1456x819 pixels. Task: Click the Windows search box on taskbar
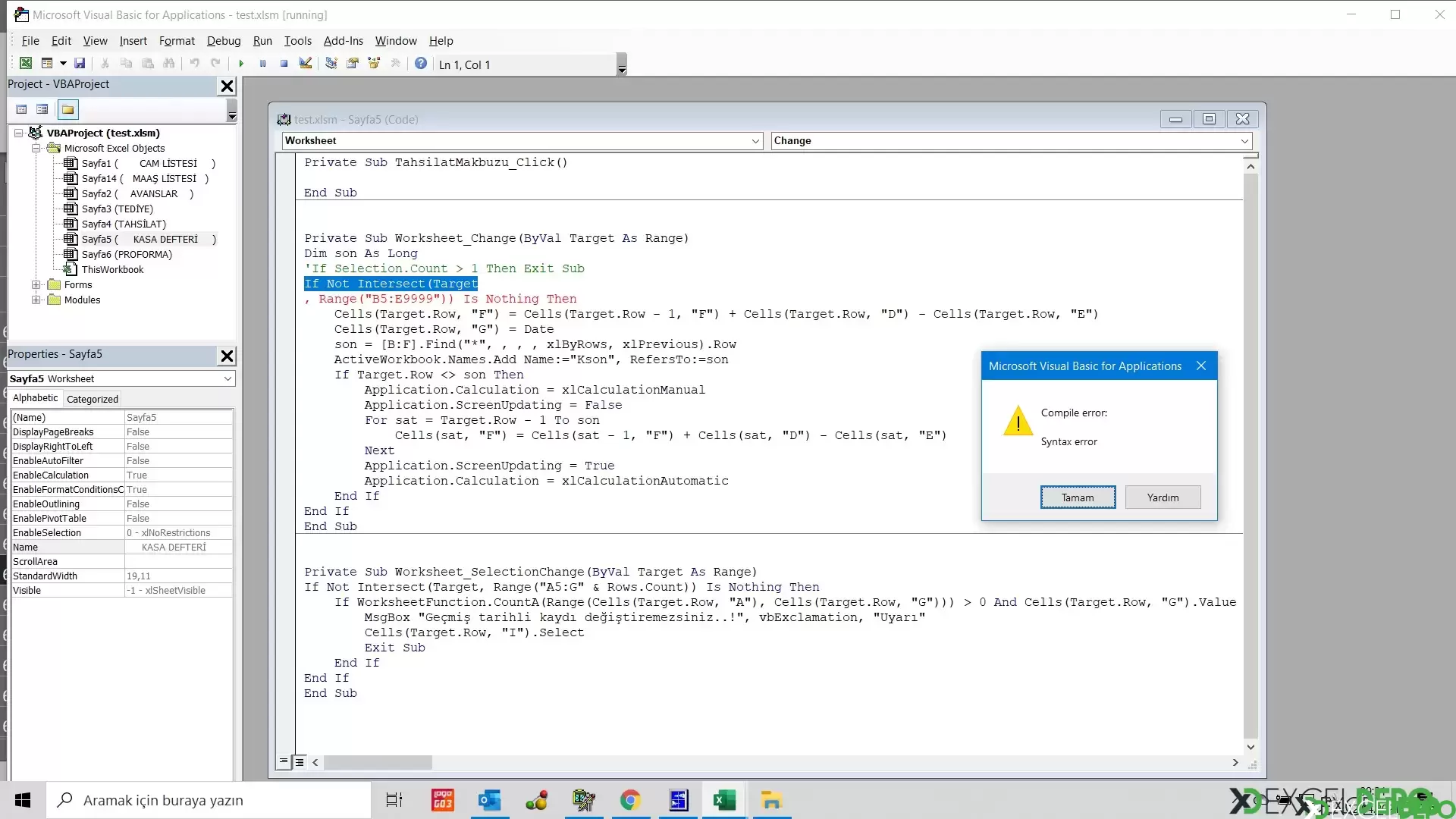coord(209,800)
